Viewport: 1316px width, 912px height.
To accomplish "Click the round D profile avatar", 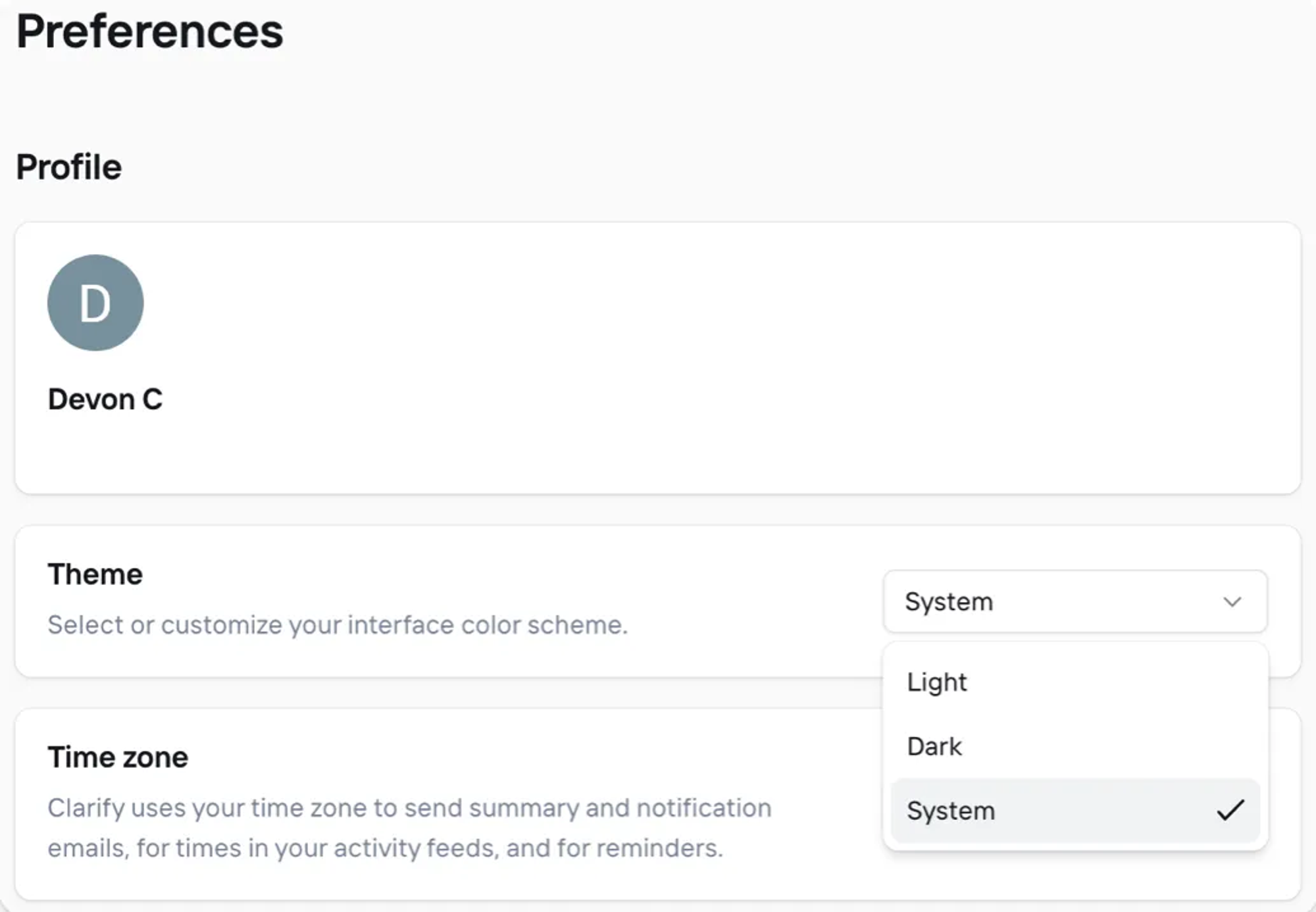I will pyautogui.click(x=95, y=303).
